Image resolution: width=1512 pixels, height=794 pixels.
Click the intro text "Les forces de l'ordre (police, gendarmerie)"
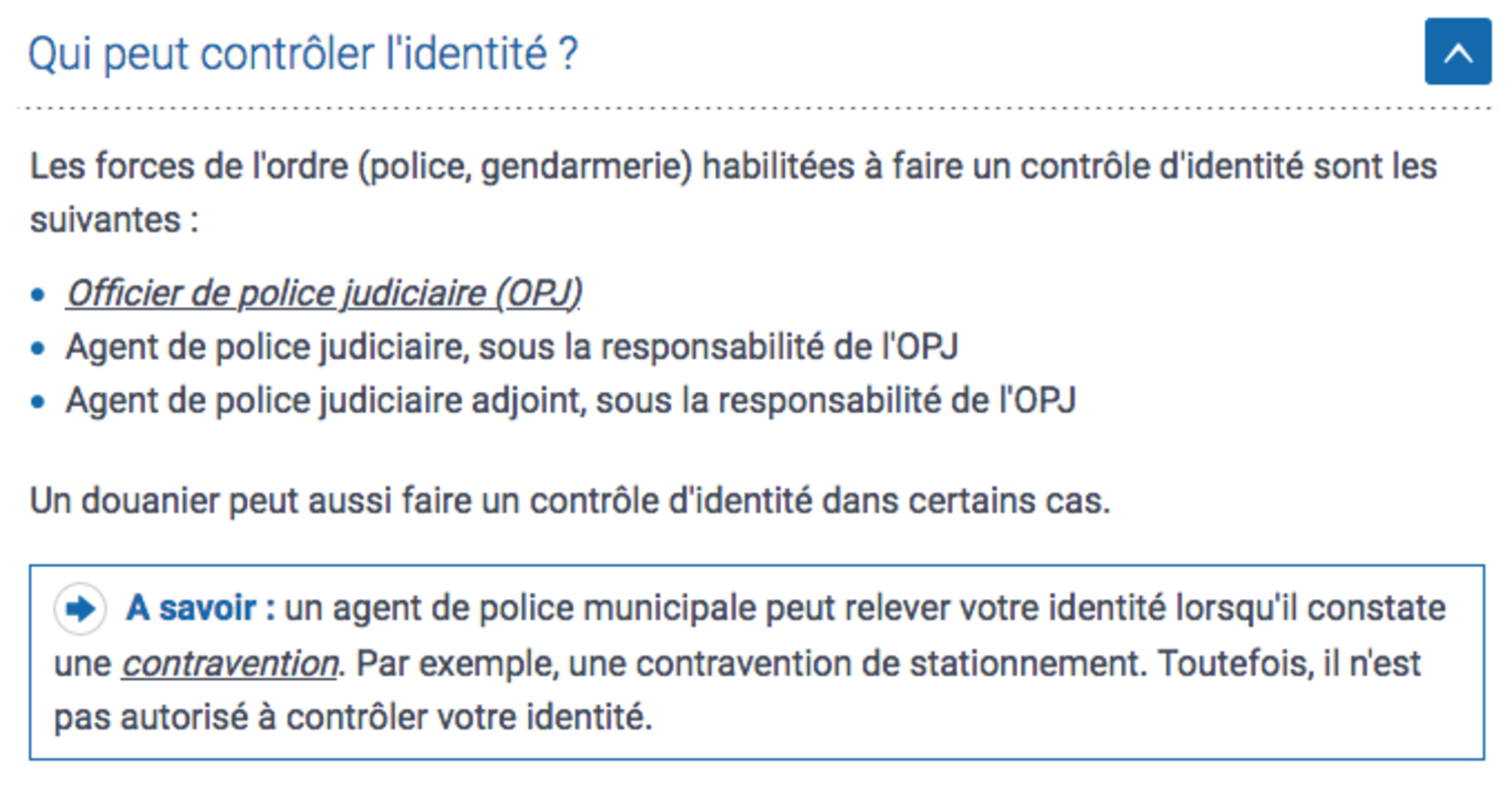[361, 167]
